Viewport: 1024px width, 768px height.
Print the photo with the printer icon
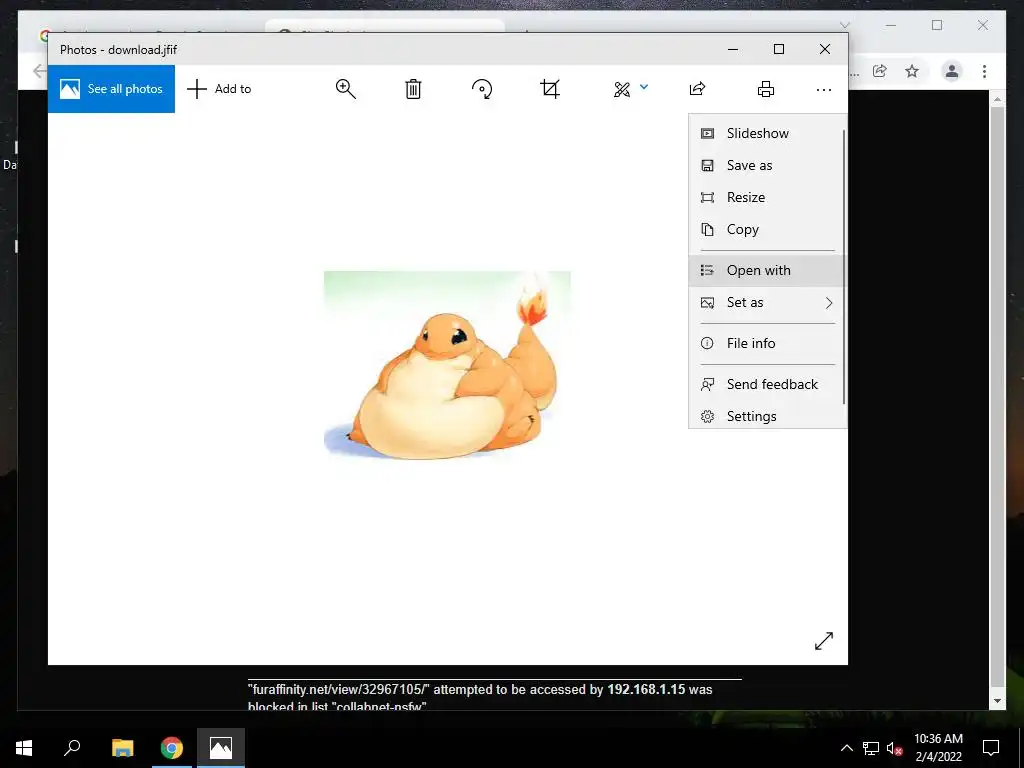tap(766, 89)
